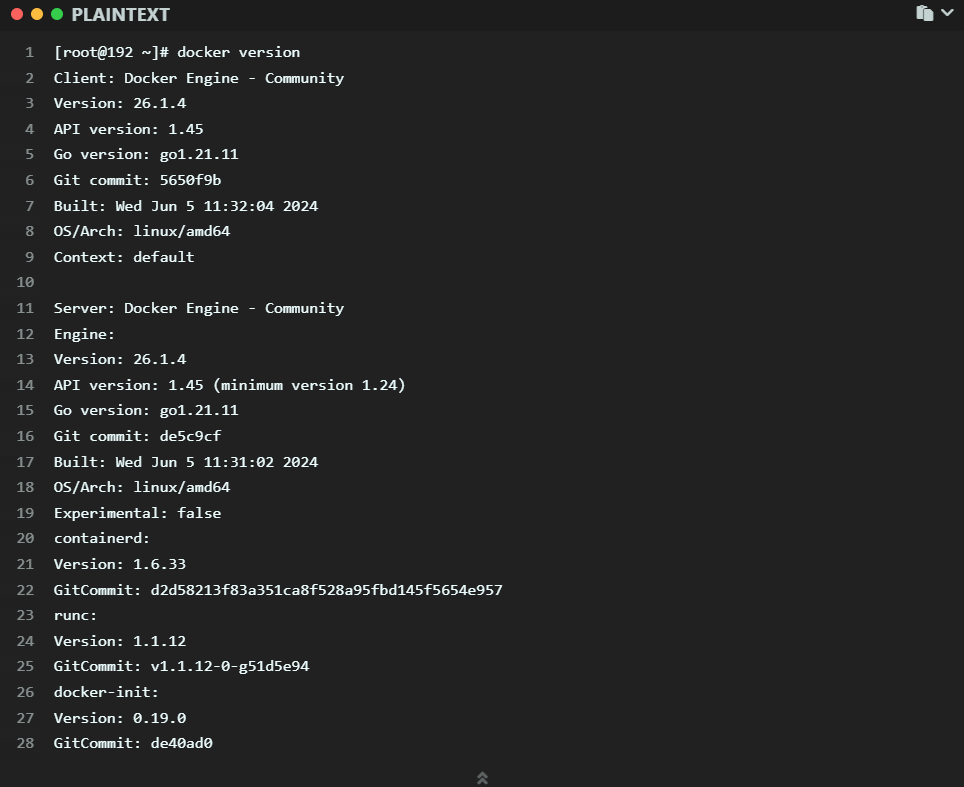964x787 pixels.
Task: Click 'Server: Docker Engine - Community' line
Action: 199,308
